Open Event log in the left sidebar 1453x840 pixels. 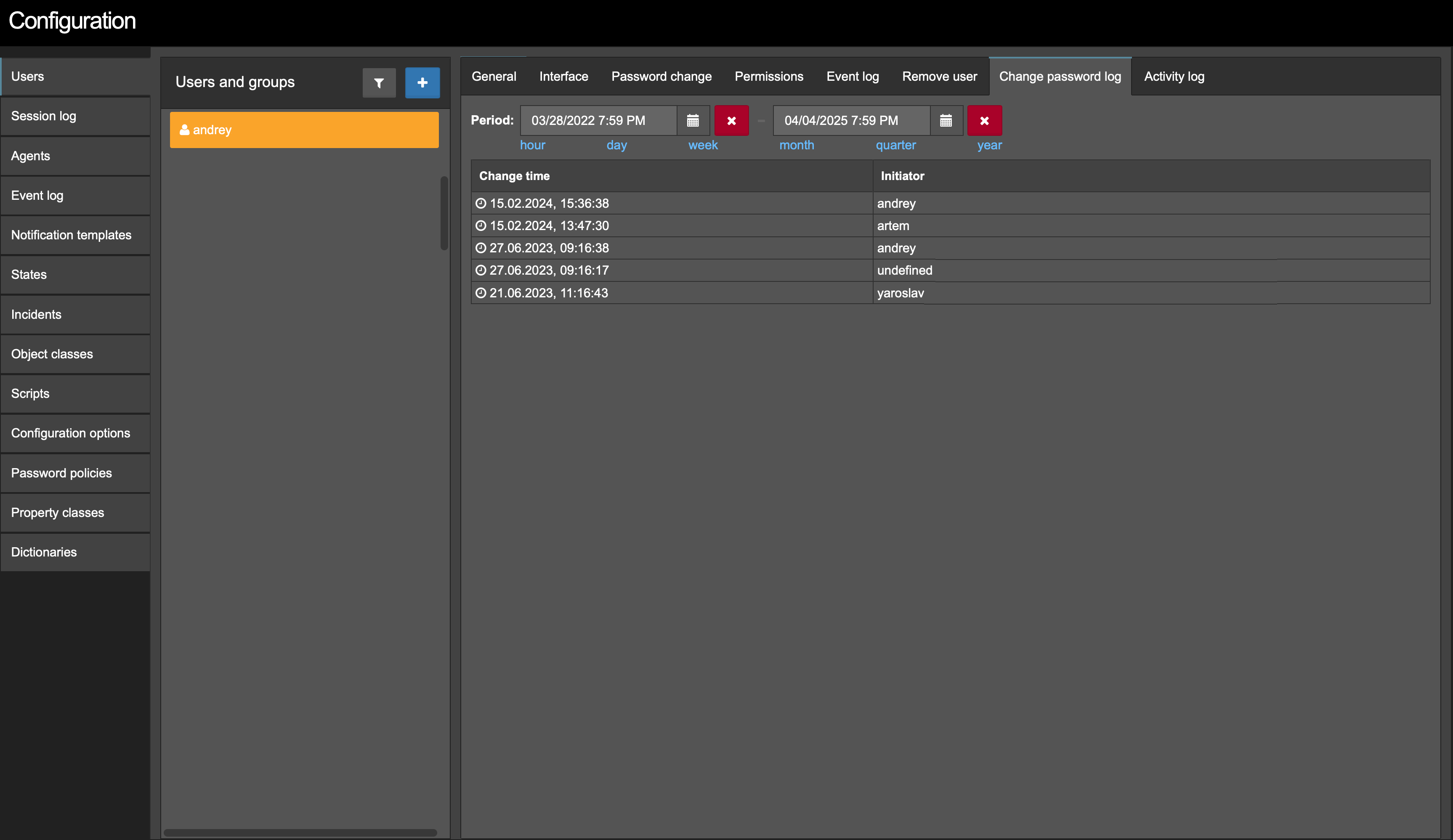point(76,196)
